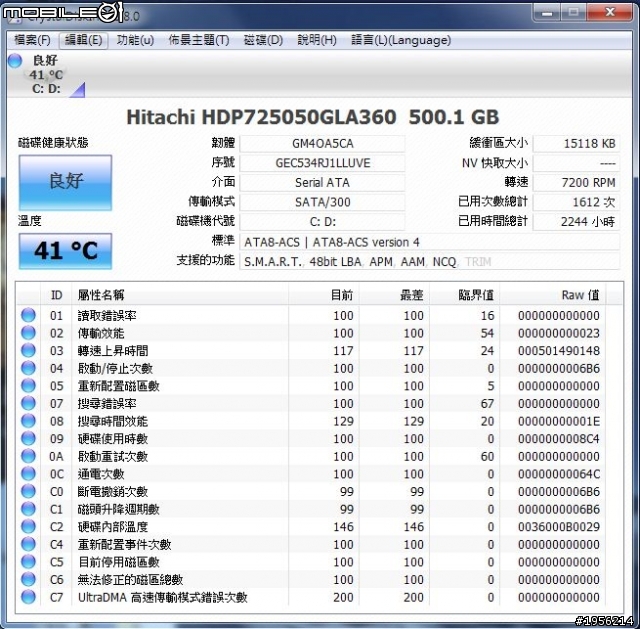
Task: Open the 磁碟(D) menu
Action: click(x=263, y=40)
